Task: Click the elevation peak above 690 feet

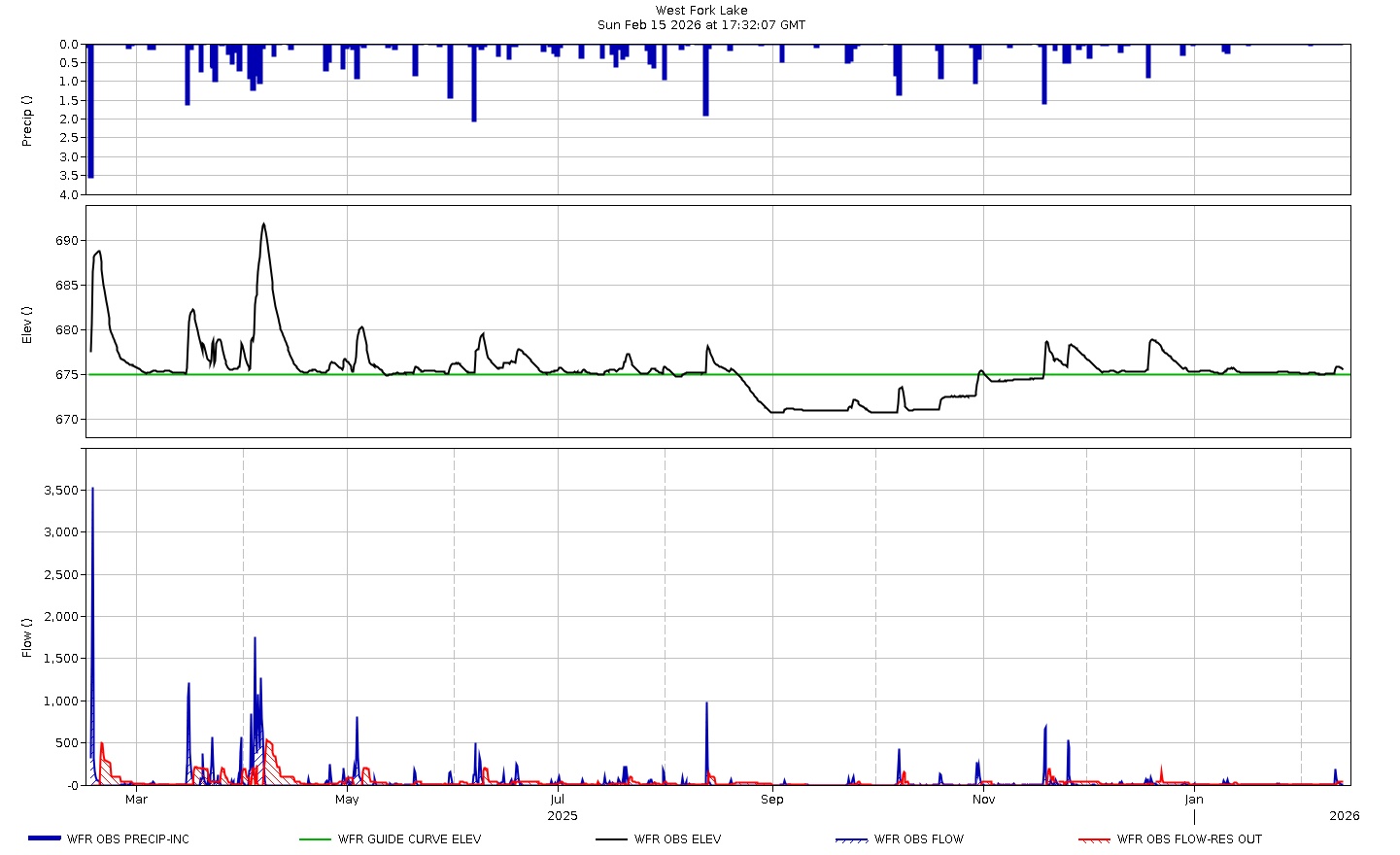Action: coord(263,225)
